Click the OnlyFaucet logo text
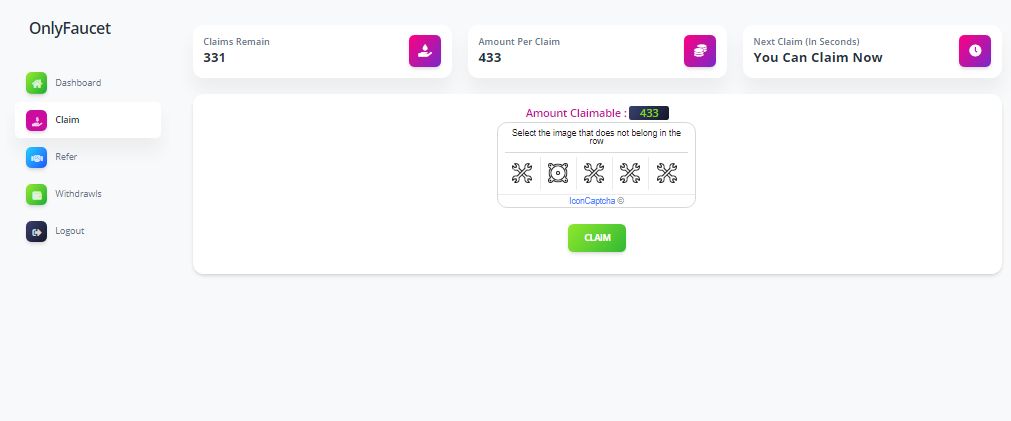Screen dimensions: 1011x421 tap(70, 28)
